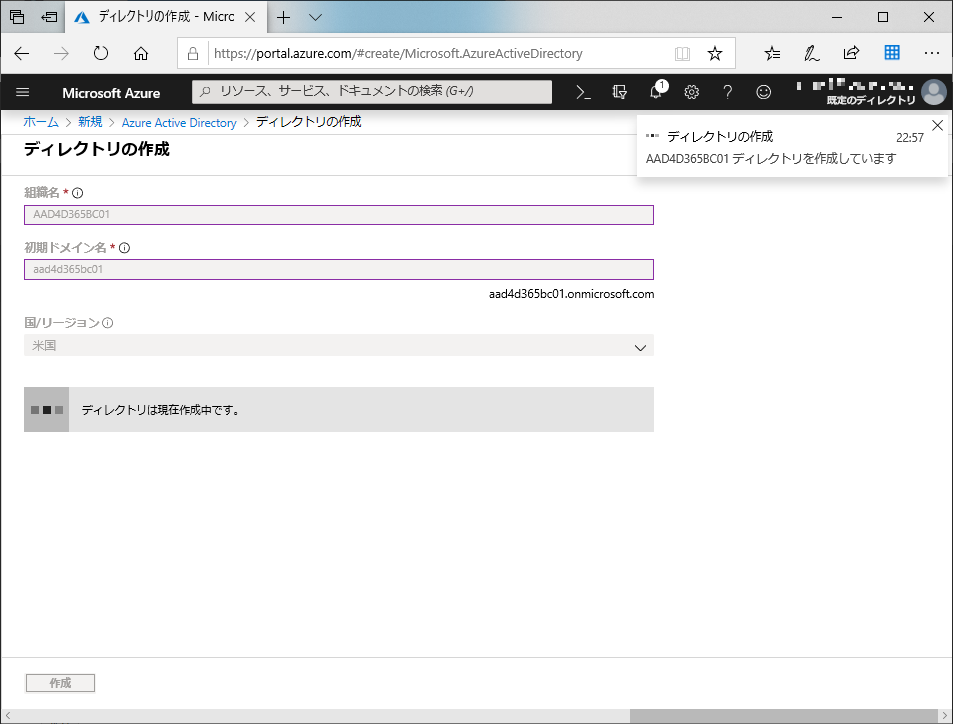Open the notifications bell

tap(656, 92)
